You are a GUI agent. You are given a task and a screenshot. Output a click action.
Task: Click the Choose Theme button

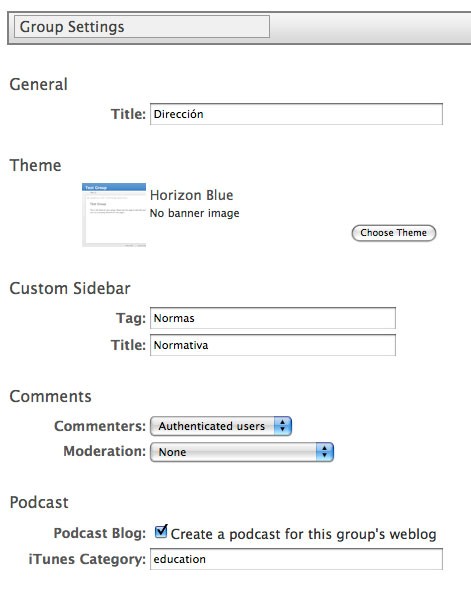point(394,233)
